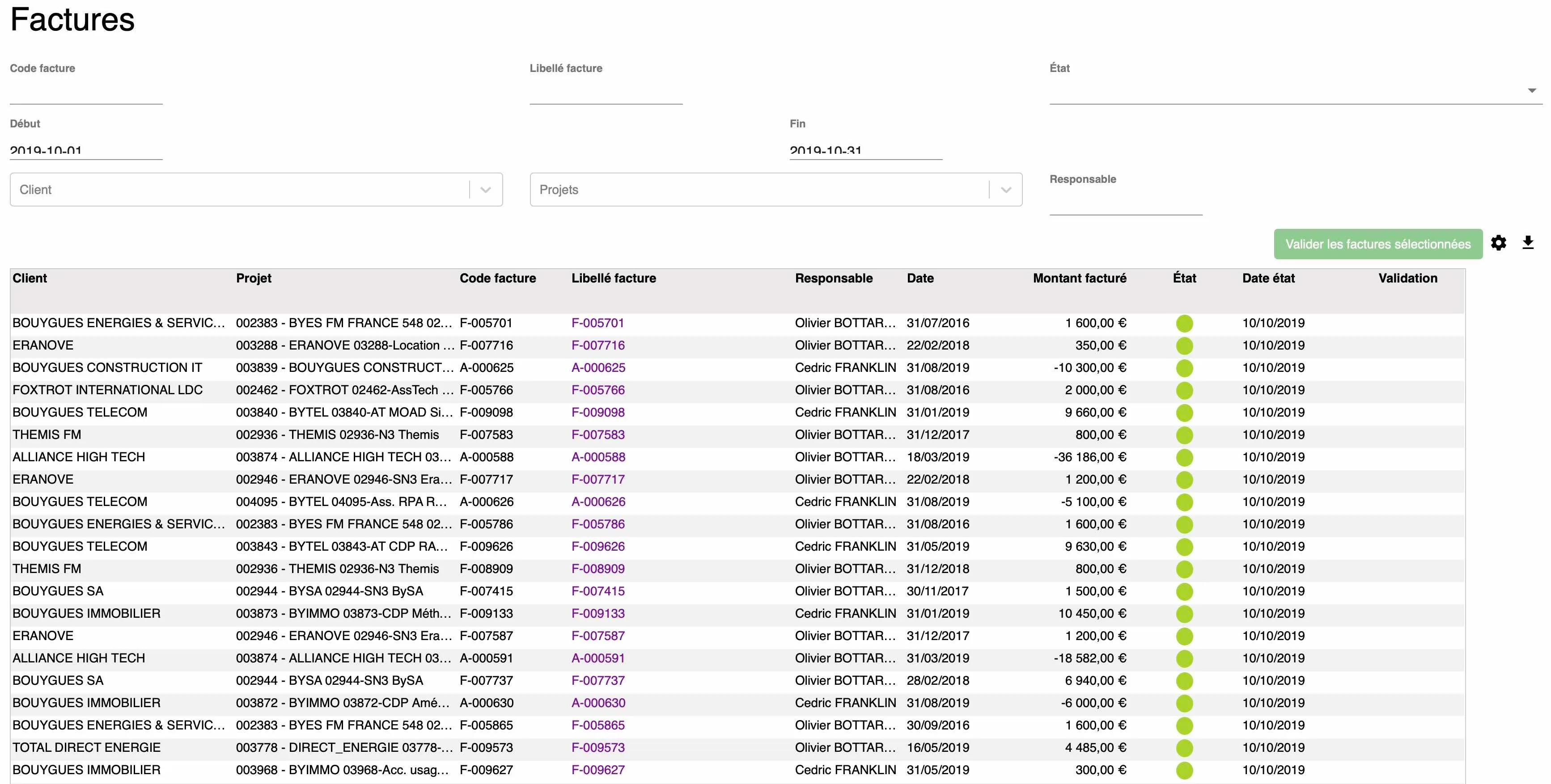Open invoice link A-000588
Image resolution: width=1551 pixels, height=784 pixels.
598,457
